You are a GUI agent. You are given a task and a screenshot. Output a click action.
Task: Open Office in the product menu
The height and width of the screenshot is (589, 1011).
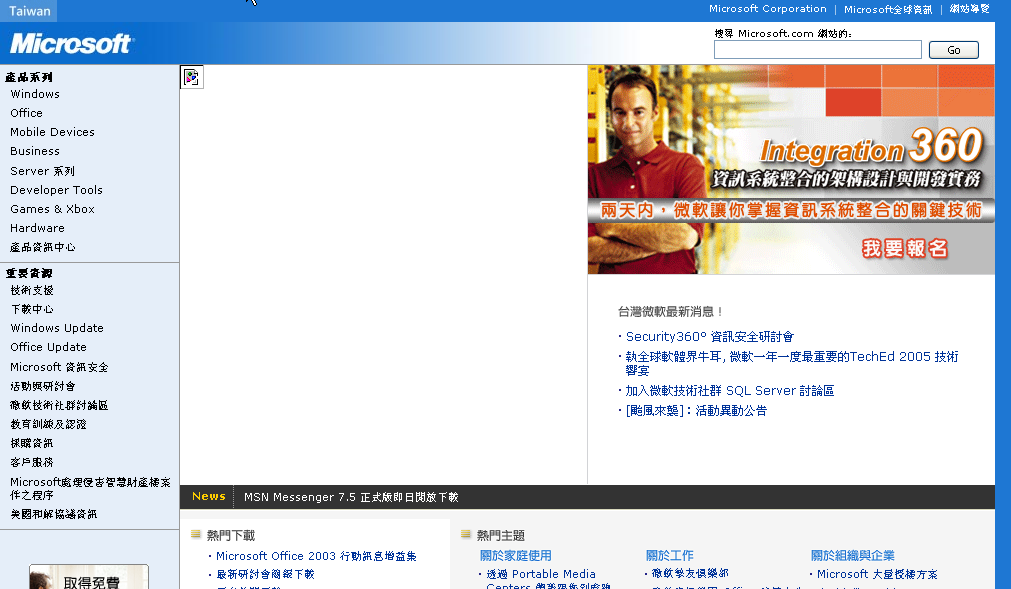pyautogui.click(x=26, y=113)
